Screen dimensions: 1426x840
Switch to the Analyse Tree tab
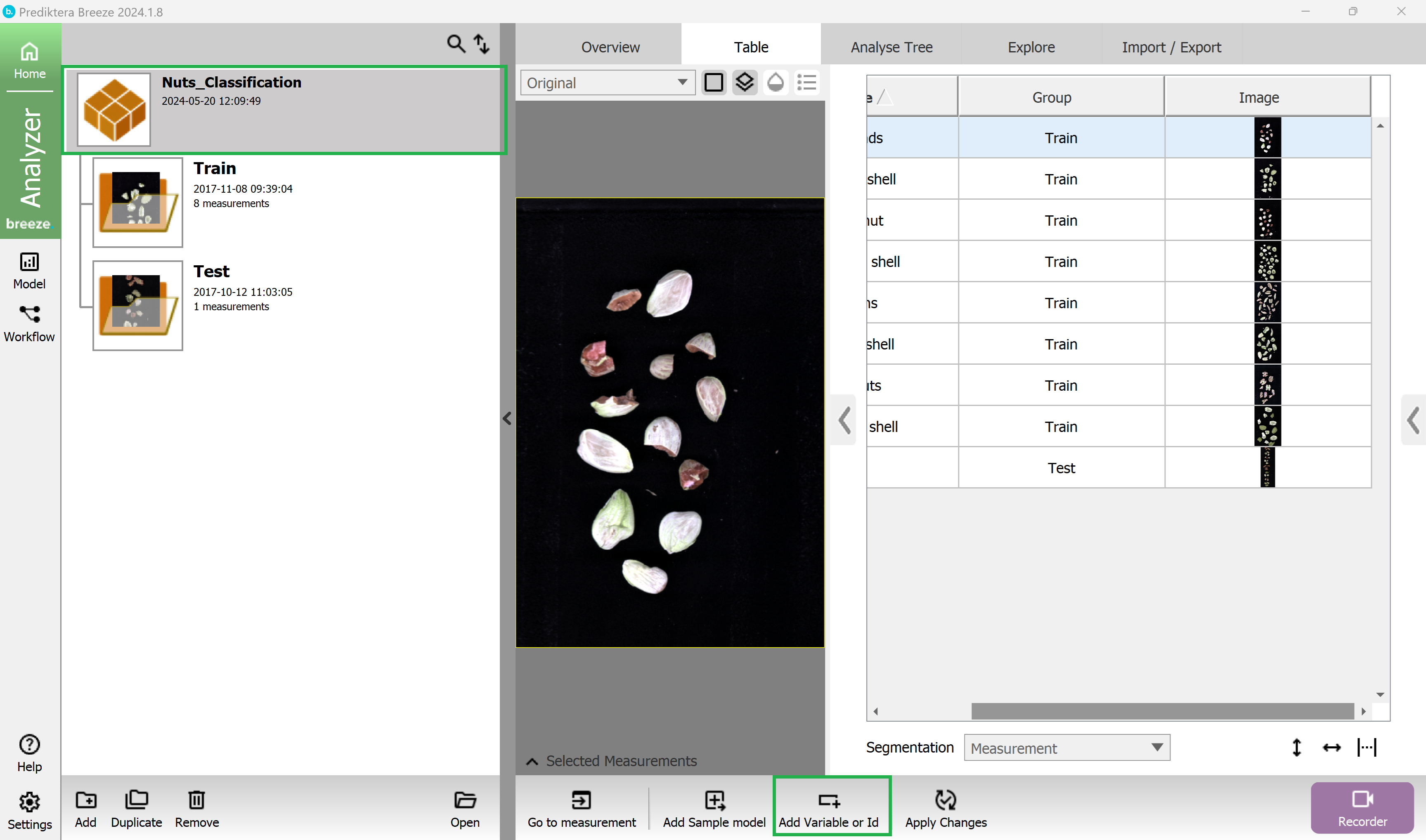[891, 47]
